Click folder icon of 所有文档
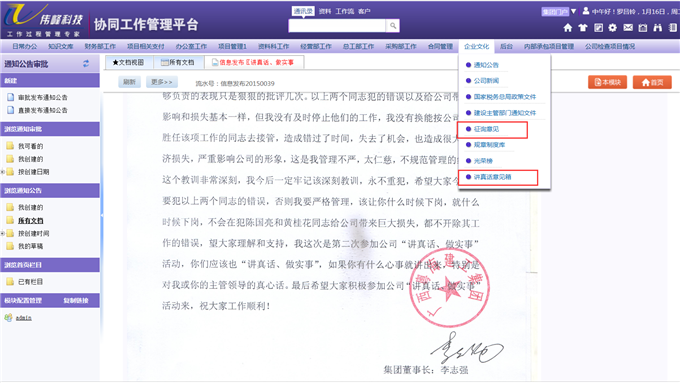The height and width of the screenshot is (383, 680). tap(10, 220)
